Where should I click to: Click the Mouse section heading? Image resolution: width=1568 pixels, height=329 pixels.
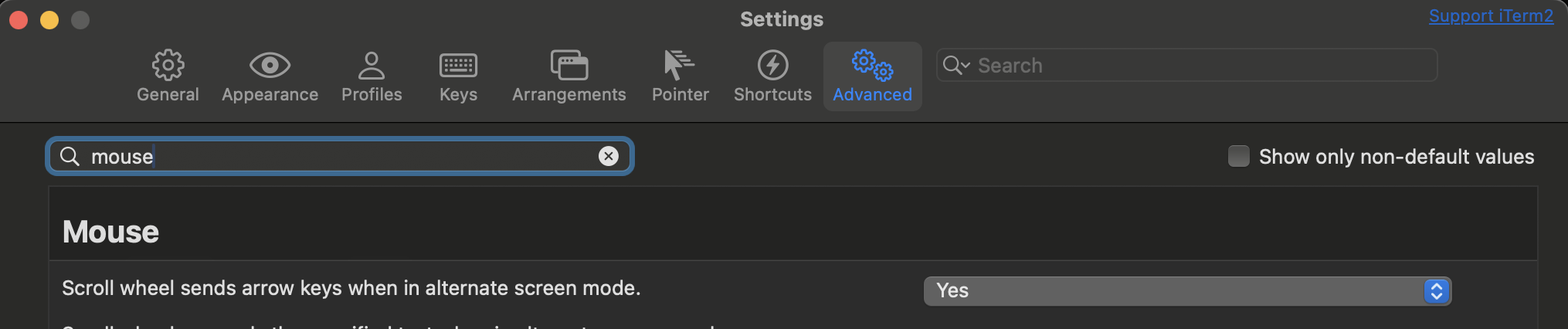pyautogui.click(x=110, y=232)
